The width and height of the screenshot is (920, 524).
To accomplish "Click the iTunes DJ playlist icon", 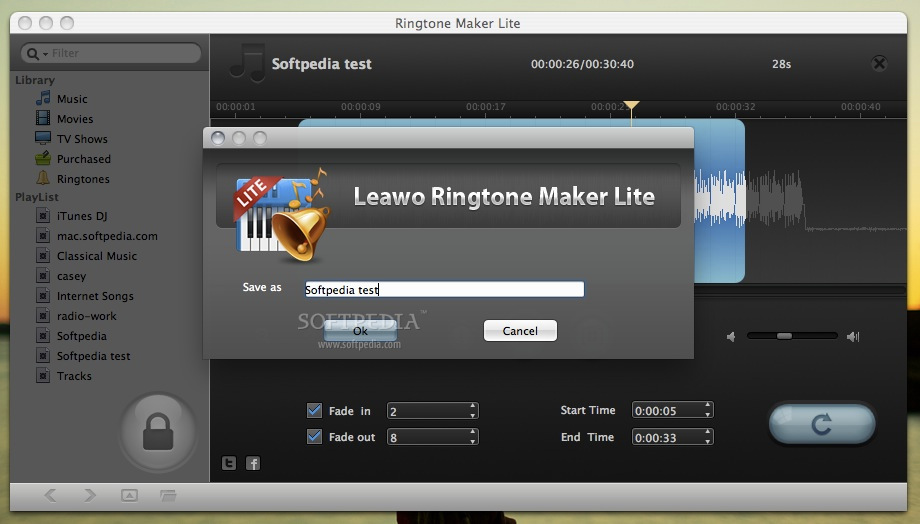I will coord(43,215).
